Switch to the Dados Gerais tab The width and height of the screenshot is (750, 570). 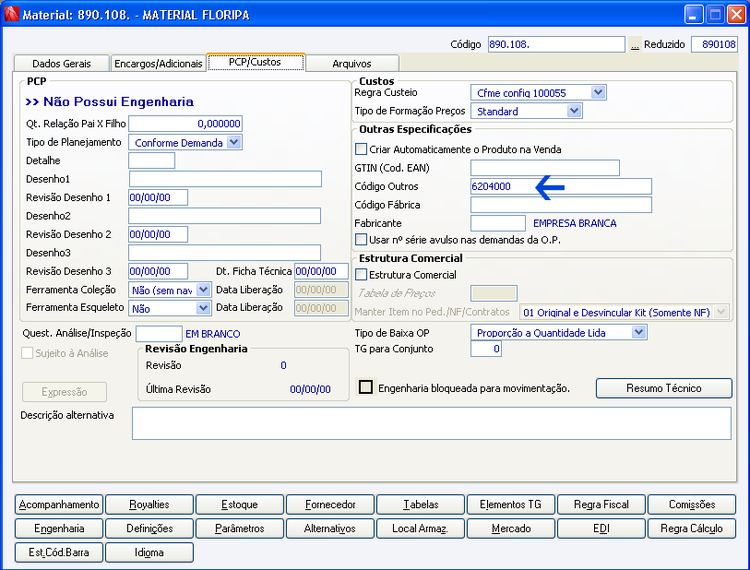tap(61, 64)
